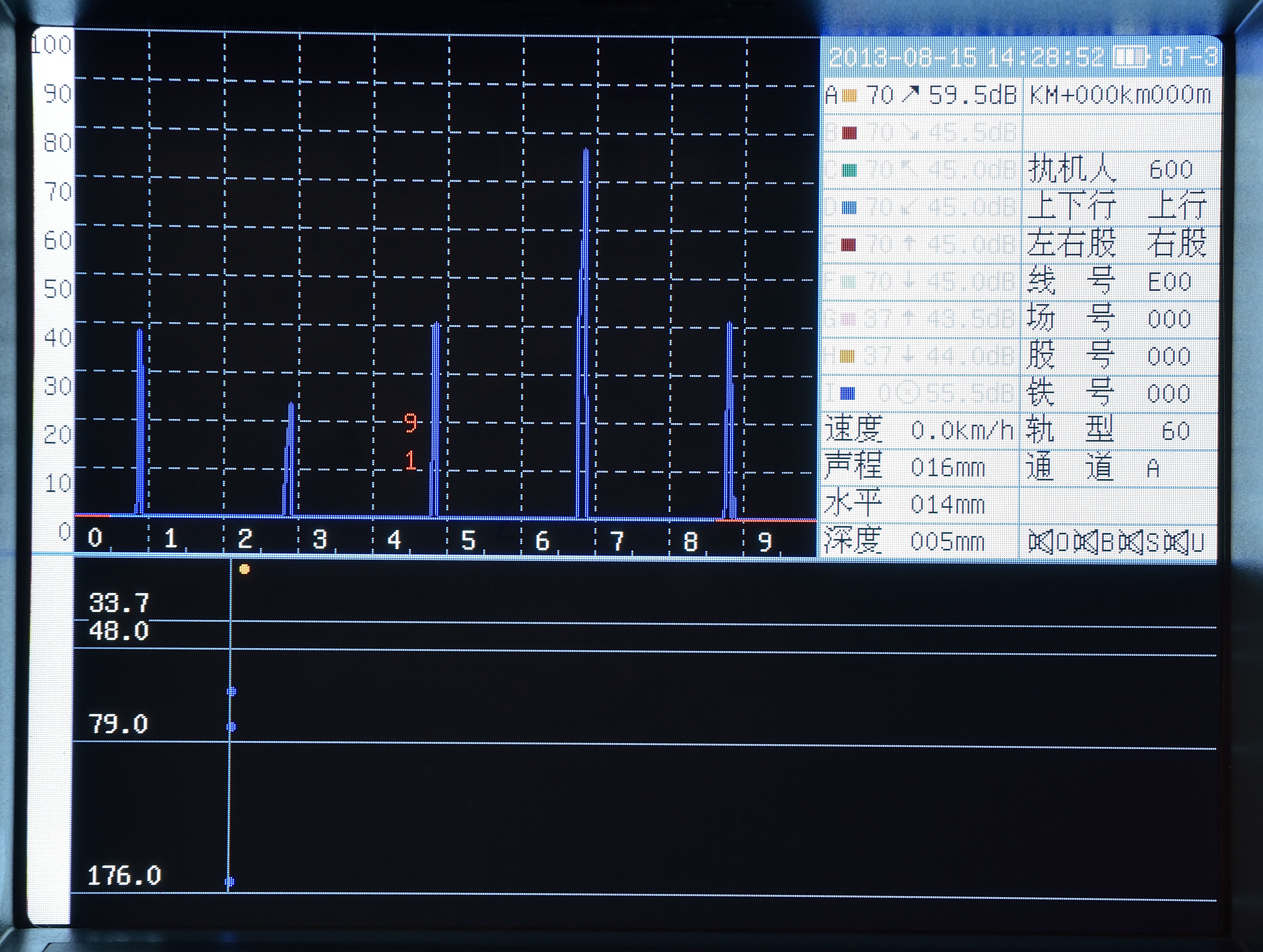Click the KM+000km000m mileage field
This screenshot has height=952, width=1263.
point(1120,95)
